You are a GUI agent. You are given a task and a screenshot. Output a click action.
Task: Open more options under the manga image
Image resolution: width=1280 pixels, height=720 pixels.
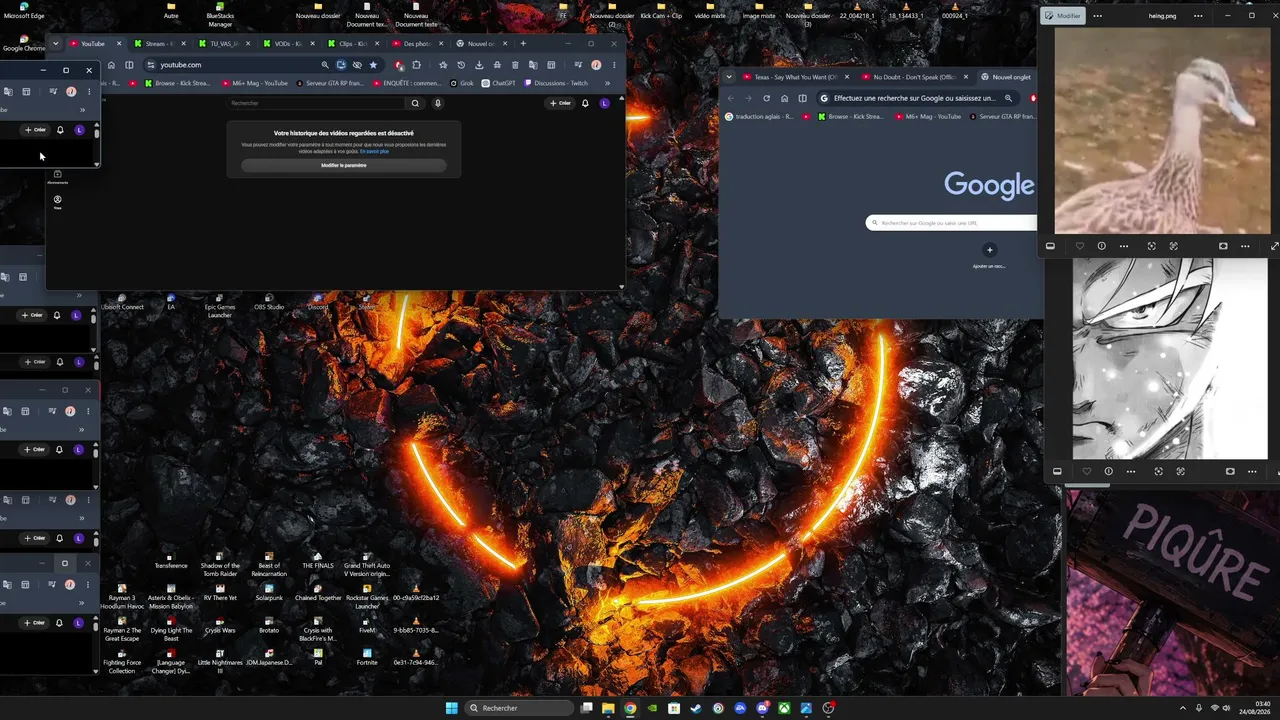coord(1131,471)
